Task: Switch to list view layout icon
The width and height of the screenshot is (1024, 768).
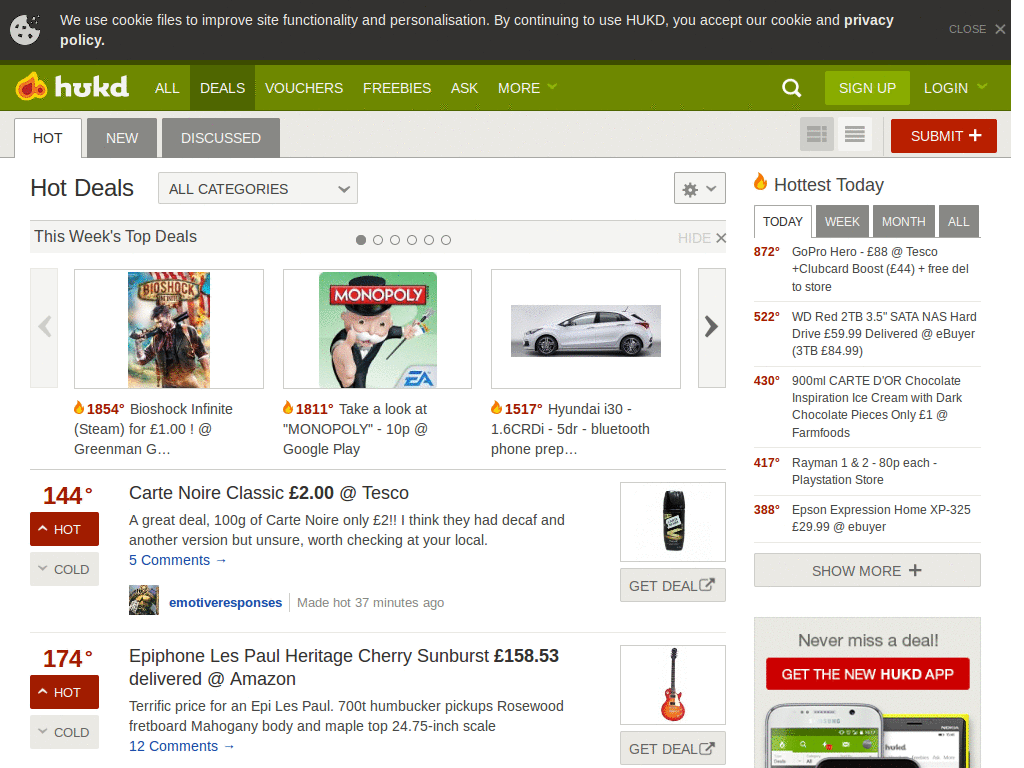Action: [x=855, y=135]
